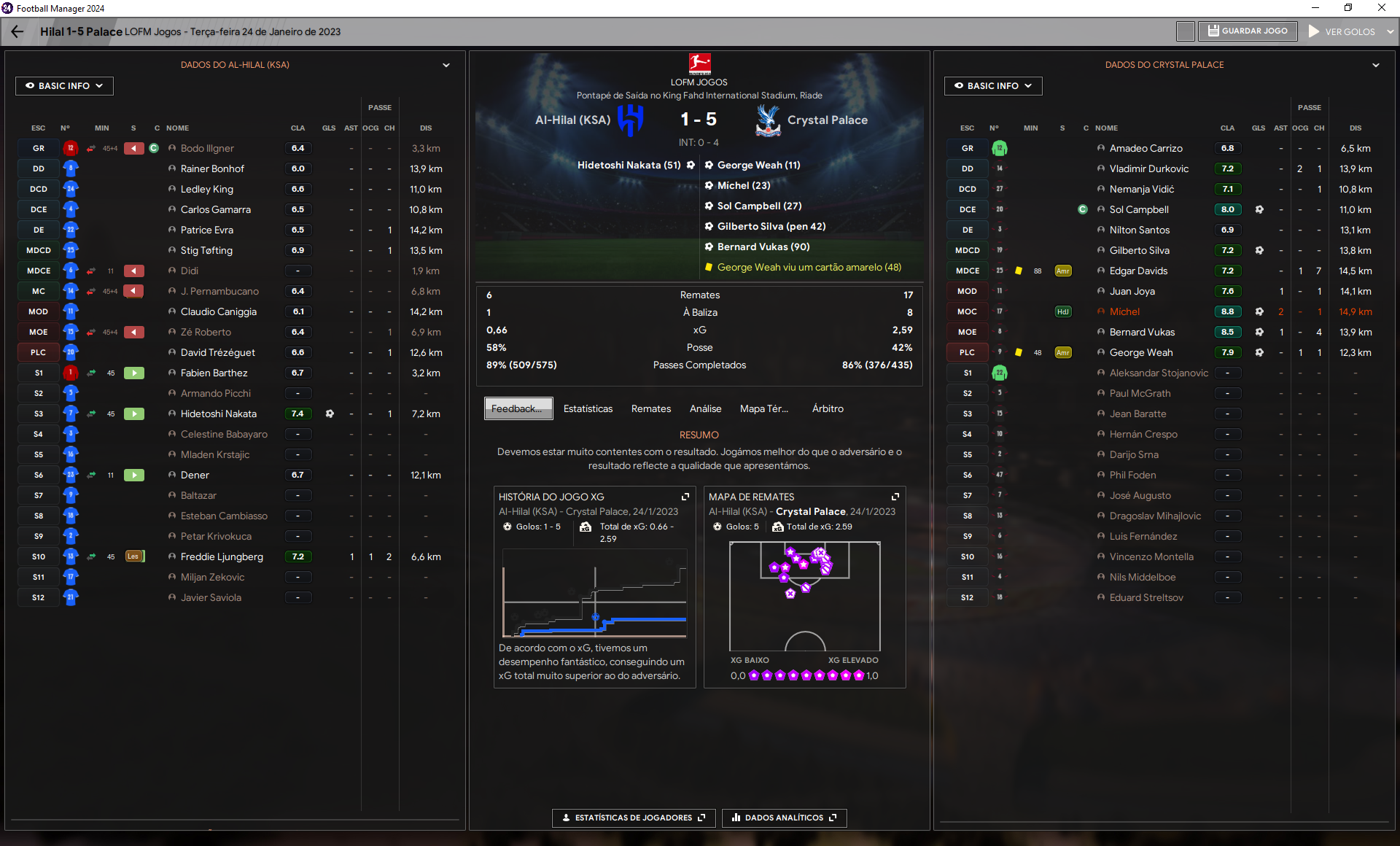
Task: Open Al-Hilal Basic Info view selector
Action: (x=64, y=85)
